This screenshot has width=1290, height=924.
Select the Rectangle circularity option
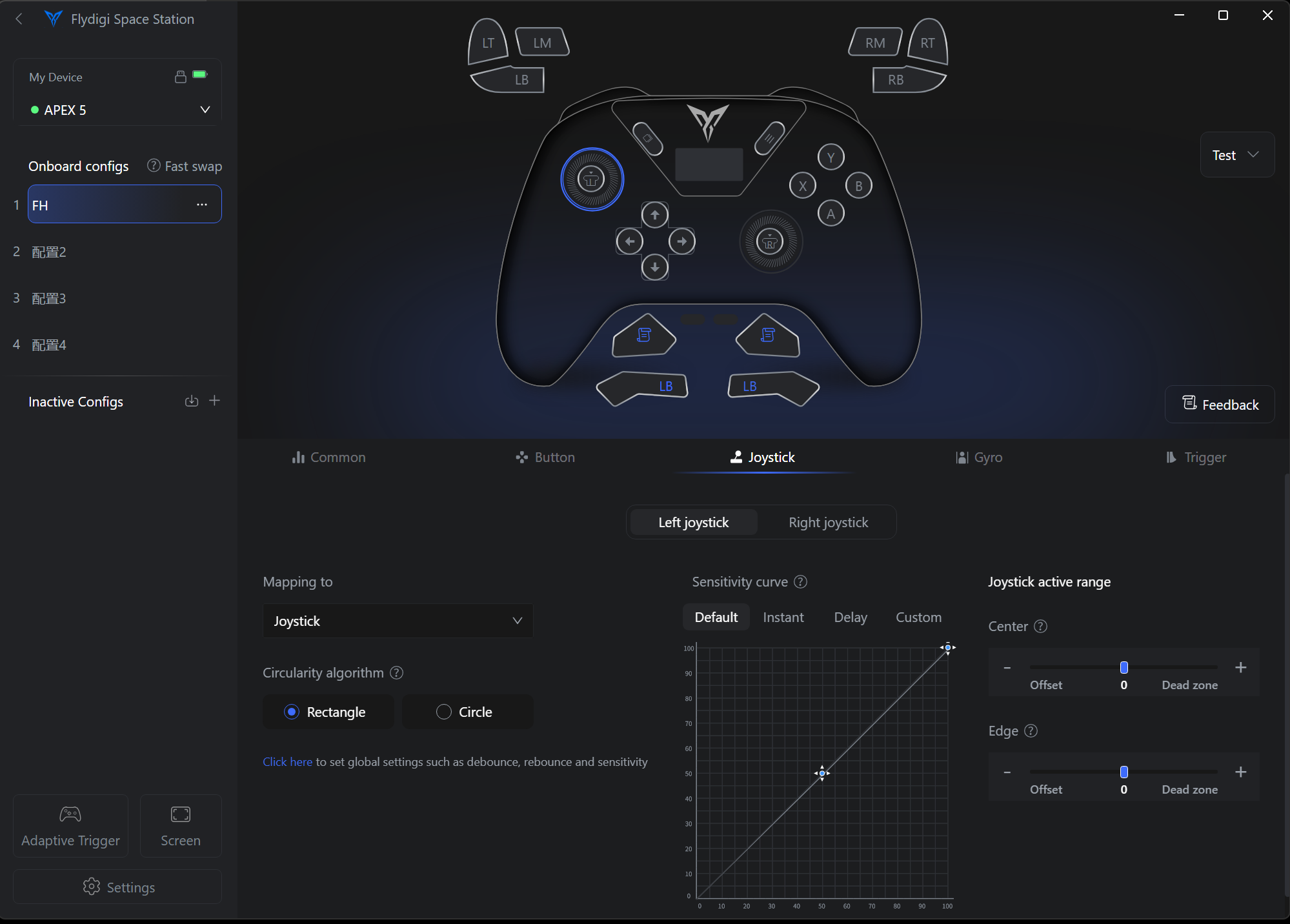tap(328, 712)
